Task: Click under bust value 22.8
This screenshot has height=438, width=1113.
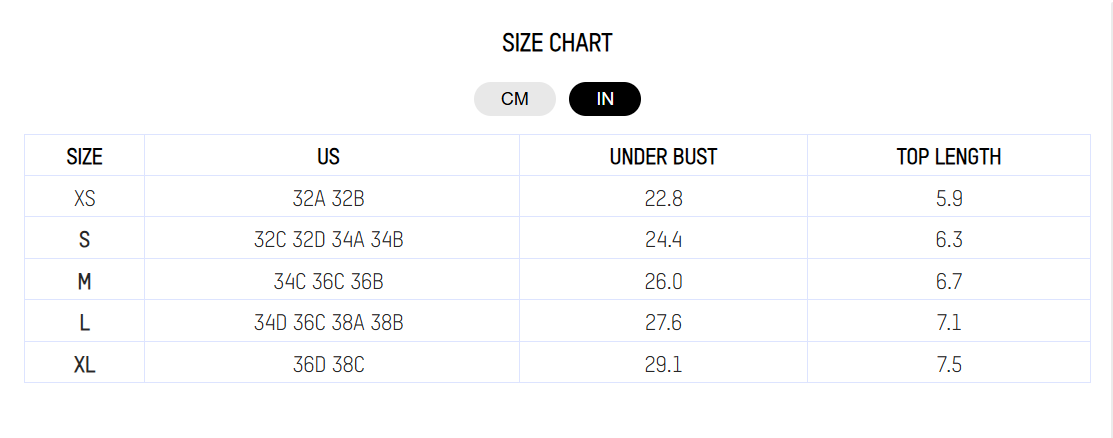Action: coord(664,198)
